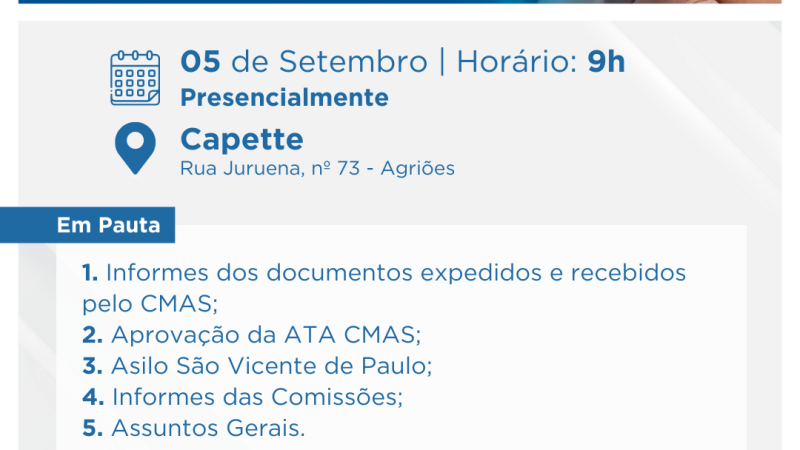Click the "Capette" venue heading
800x450 pixels.
coord(241,138)
